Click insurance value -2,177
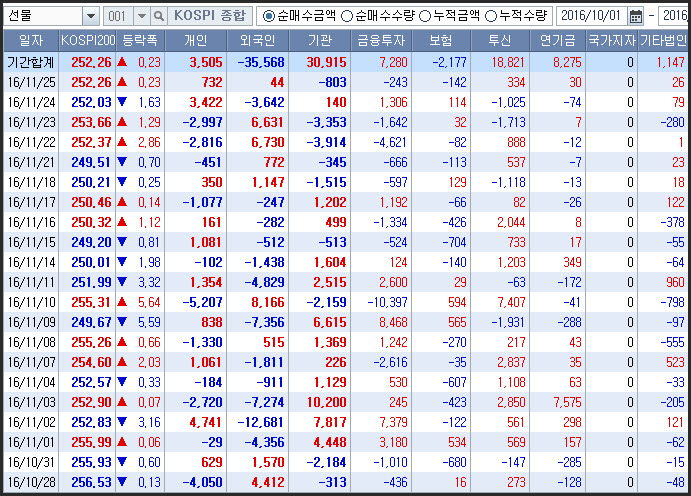 449,62
